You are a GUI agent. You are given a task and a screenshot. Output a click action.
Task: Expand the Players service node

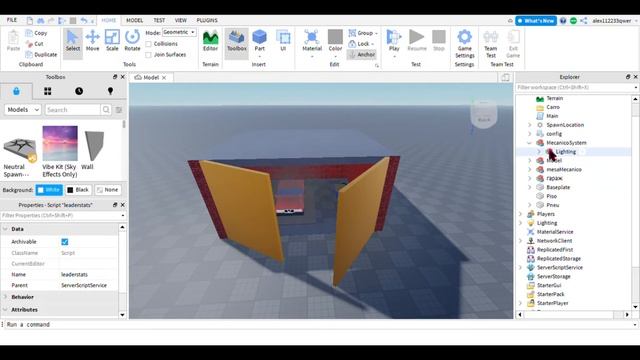520,214
